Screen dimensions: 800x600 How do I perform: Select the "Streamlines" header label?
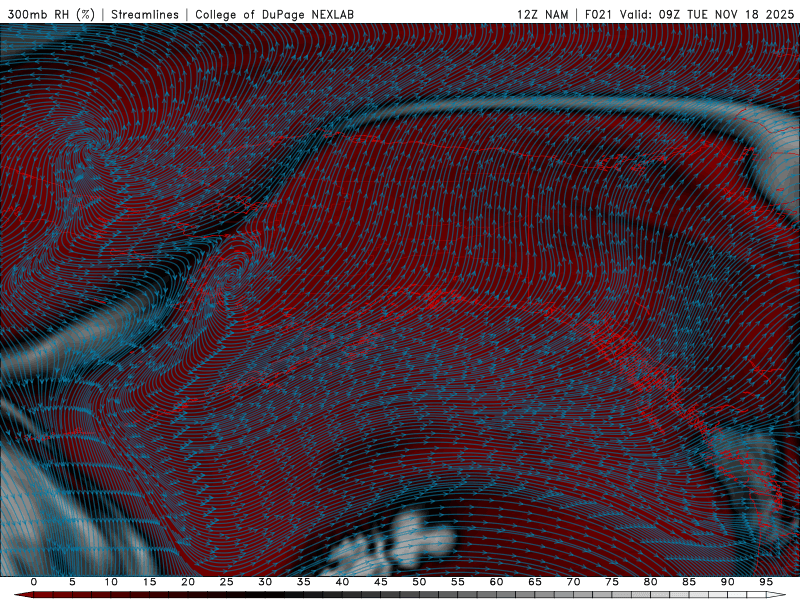tap(145, 15)
